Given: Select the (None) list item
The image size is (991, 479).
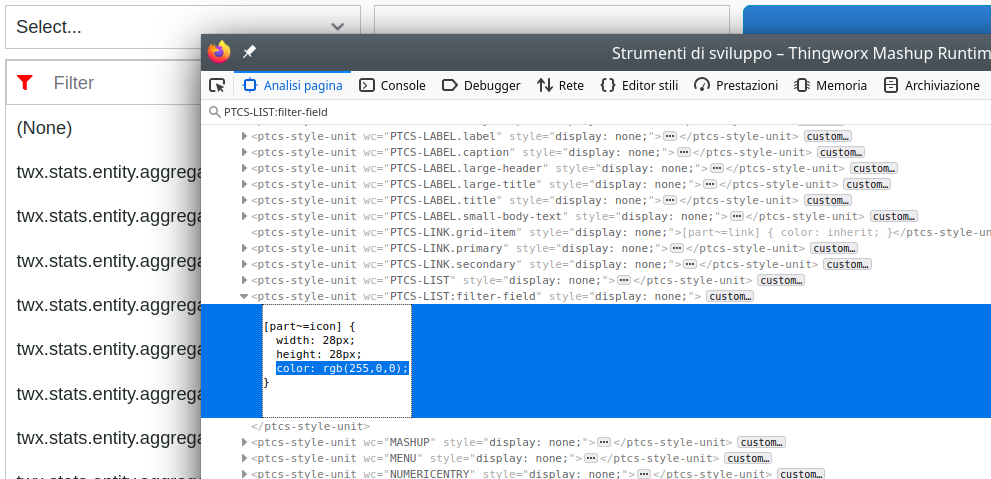Looking at the screenshot, I should 44,128.
